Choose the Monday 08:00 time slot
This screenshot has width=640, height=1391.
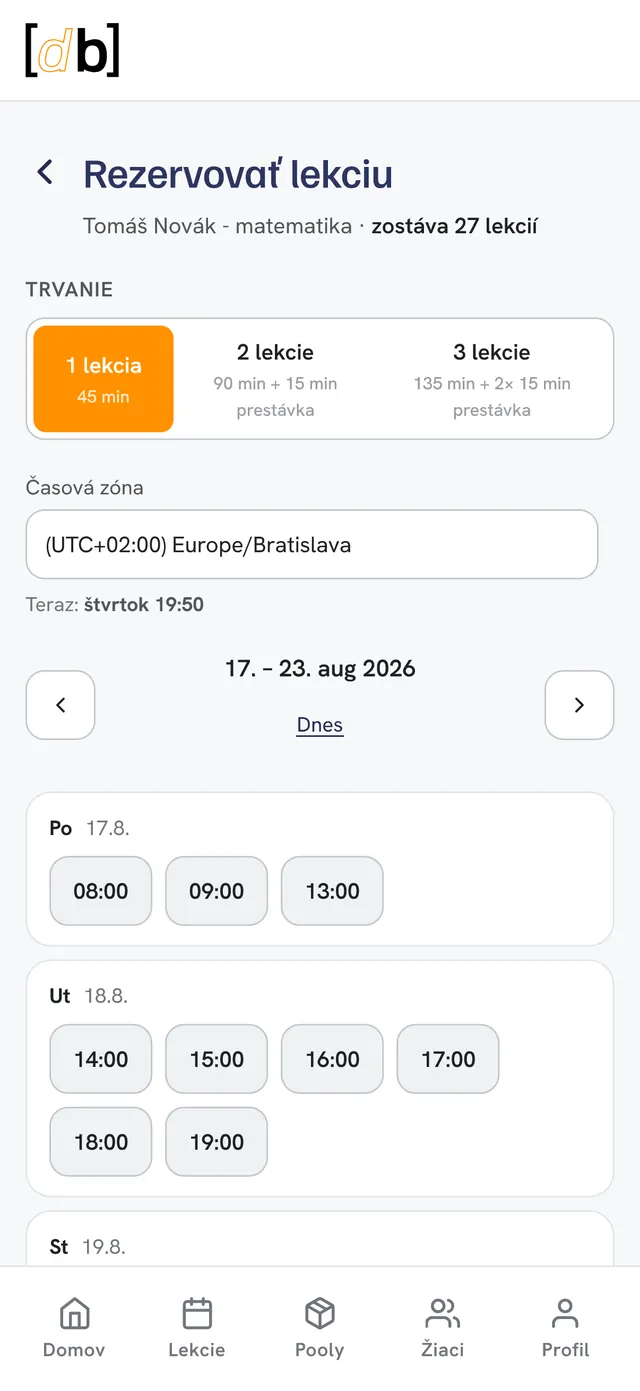click(x=101, y=891)
